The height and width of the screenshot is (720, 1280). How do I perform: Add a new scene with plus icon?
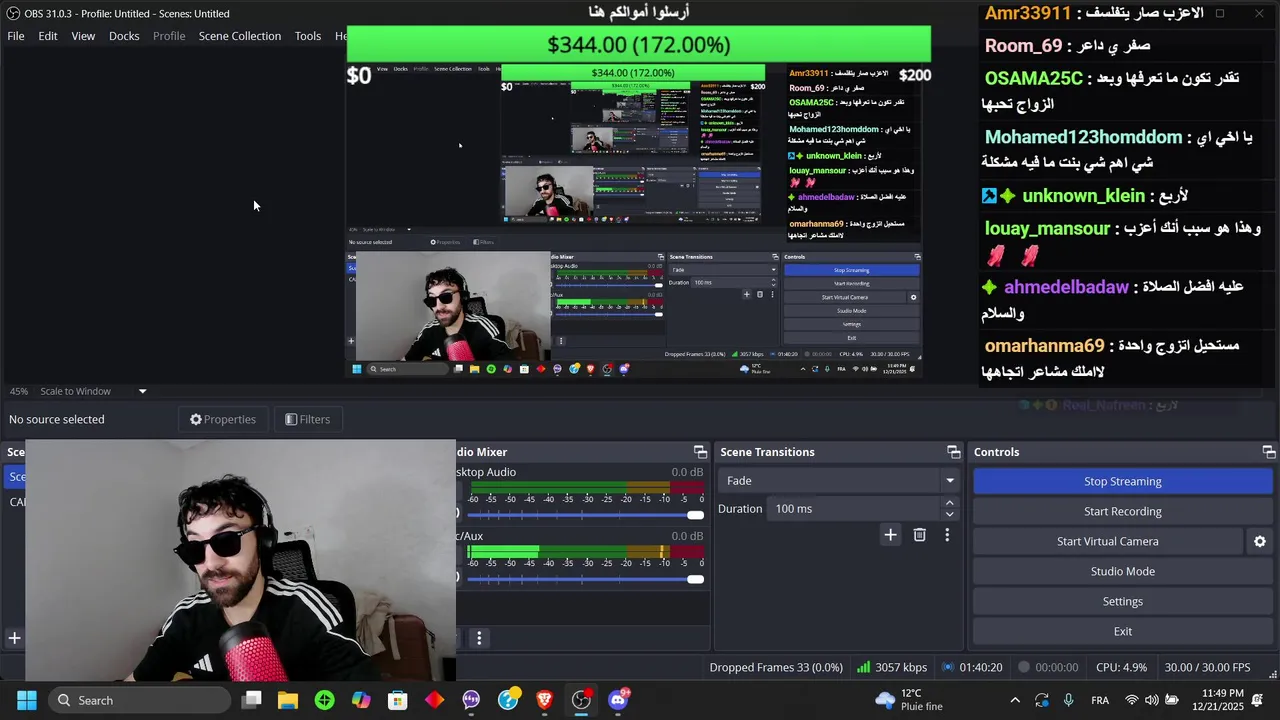click(14, 638)
